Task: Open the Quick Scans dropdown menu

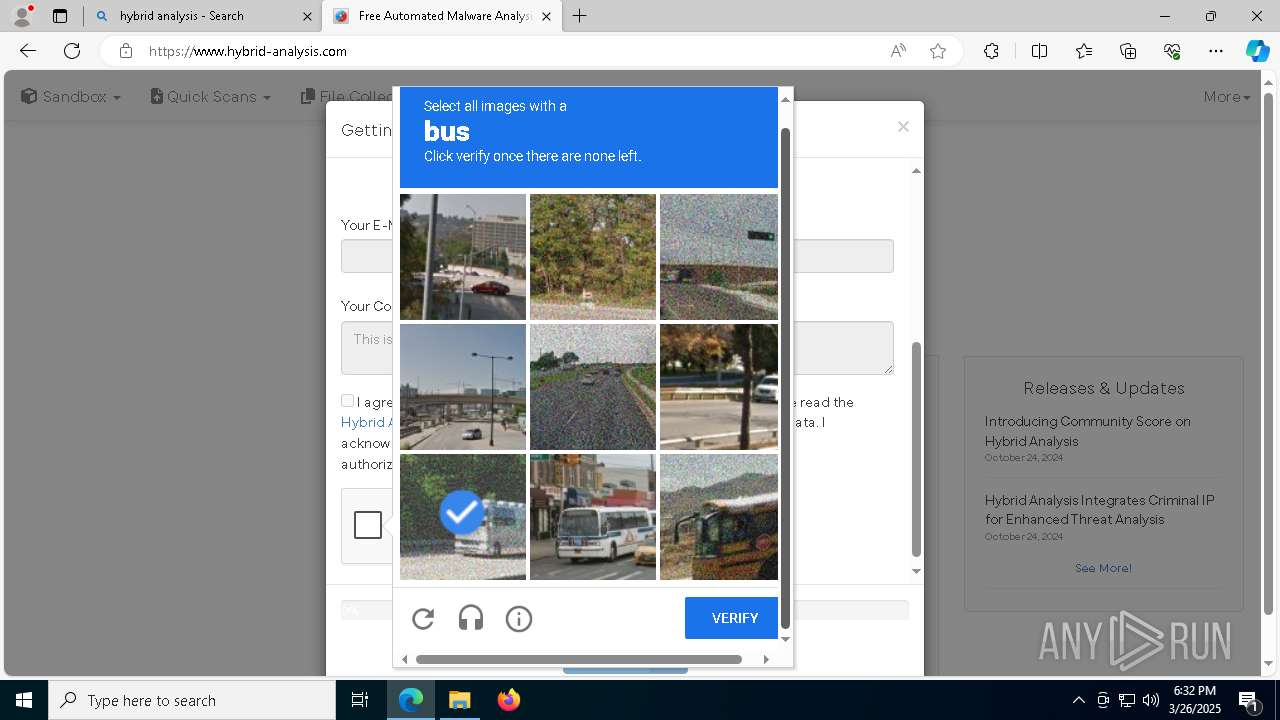Action: pyautogui.click(x=211, y=97)
